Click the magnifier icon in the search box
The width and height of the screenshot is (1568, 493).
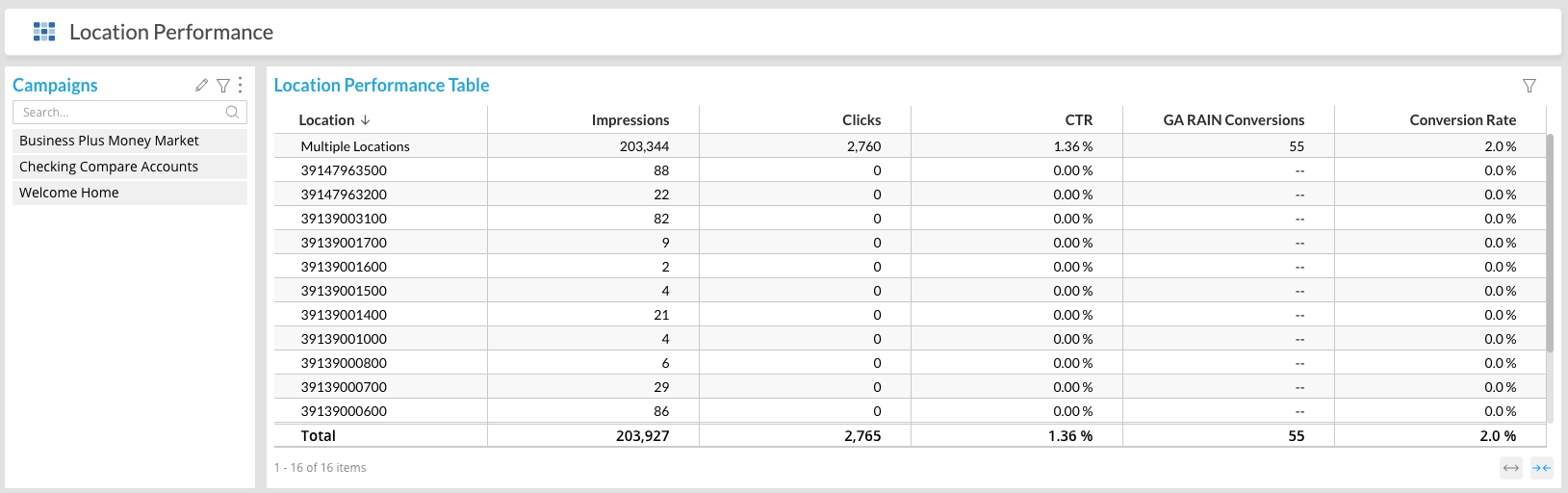pos(232,113)
